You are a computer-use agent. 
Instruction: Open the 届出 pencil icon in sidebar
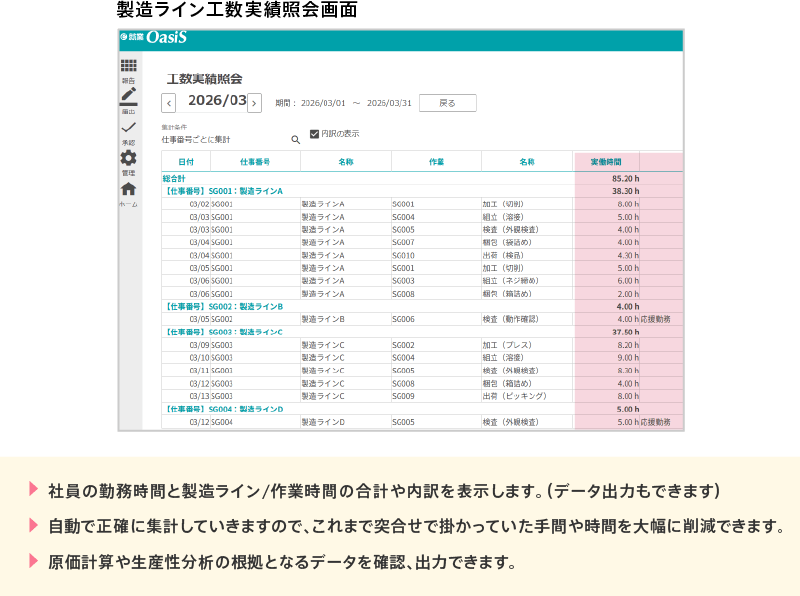point(129,96)
